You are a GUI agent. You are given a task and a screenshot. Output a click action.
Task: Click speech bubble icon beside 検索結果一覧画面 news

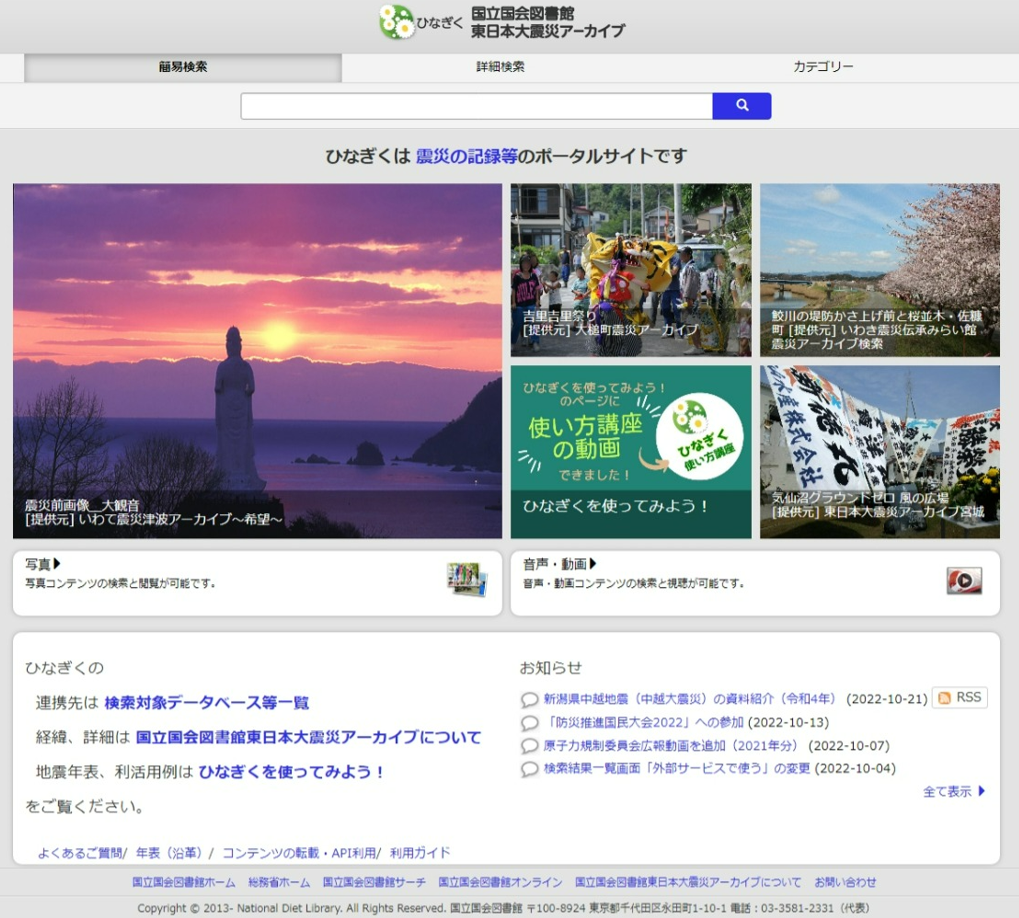(530, 769)
